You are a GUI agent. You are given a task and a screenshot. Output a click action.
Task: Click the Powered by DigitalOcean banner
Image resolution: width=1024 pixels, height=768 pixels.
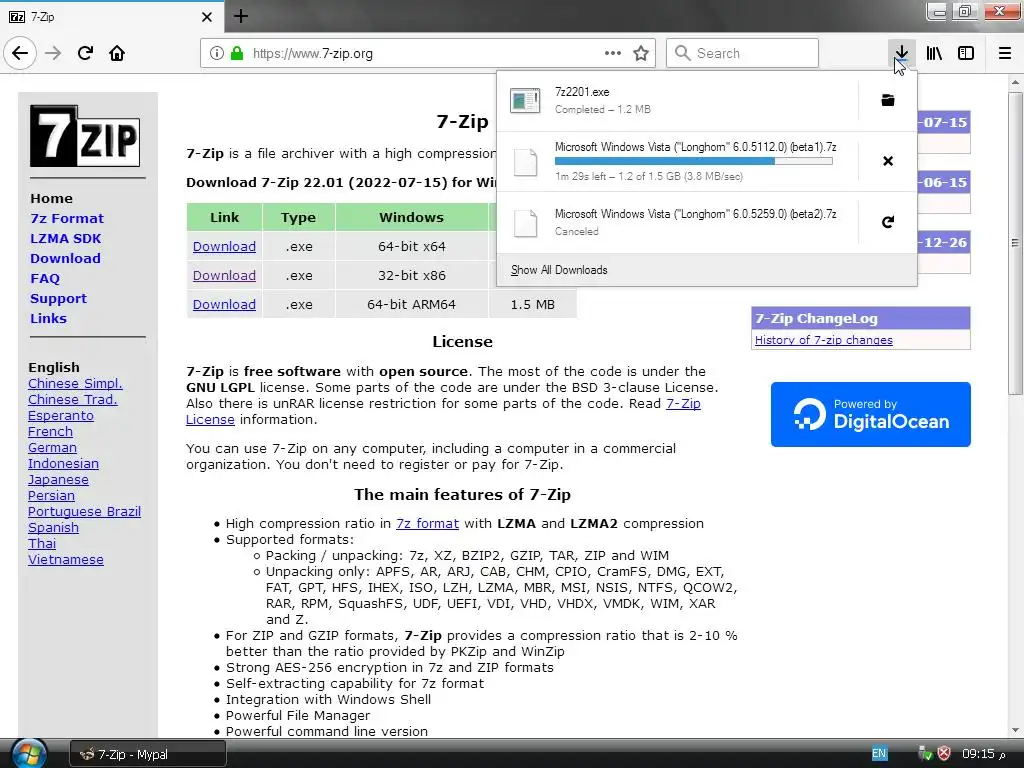coord(871,415)
